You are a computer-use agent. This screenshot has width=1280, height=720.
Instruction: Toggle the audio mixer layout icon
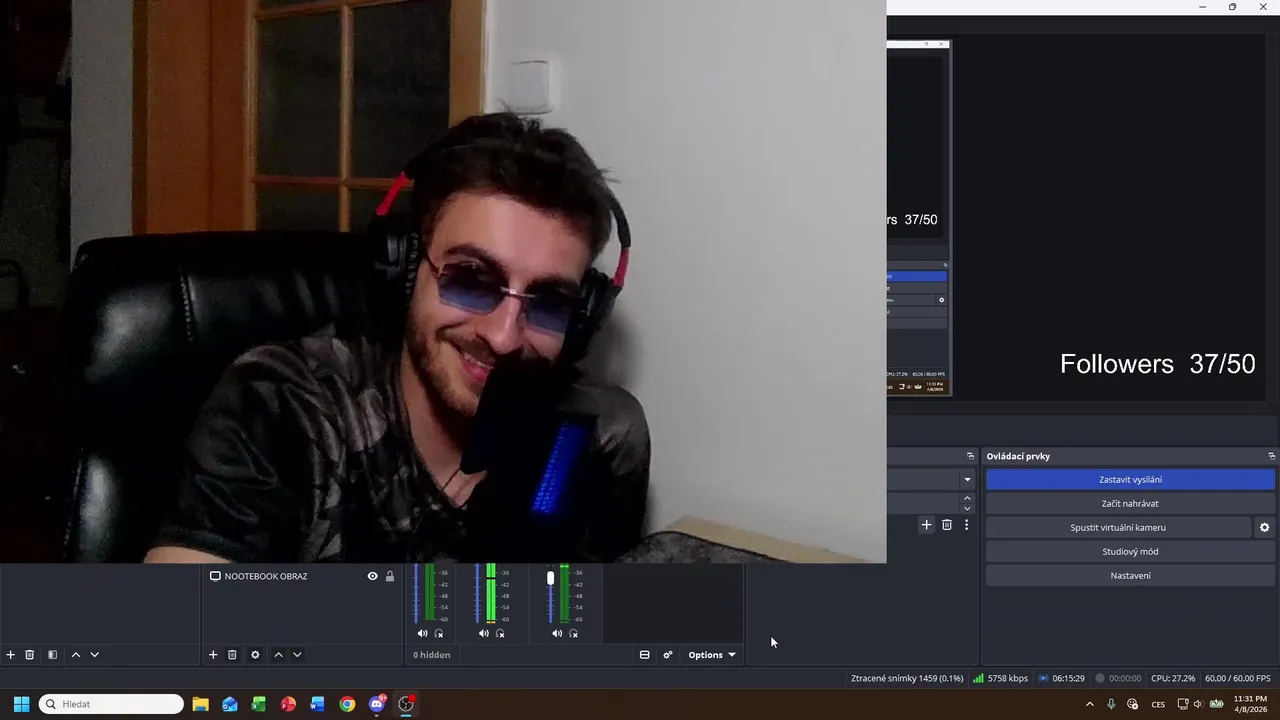645,655
